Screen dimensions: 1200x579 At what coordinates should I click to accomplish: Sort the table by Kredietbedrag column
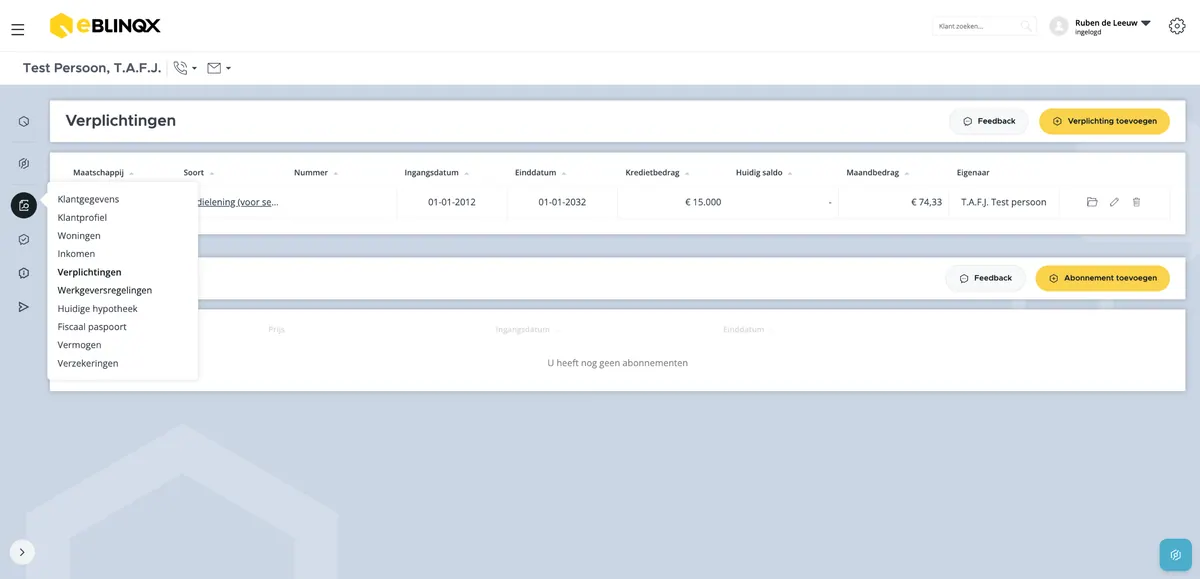tap(657, 173)
